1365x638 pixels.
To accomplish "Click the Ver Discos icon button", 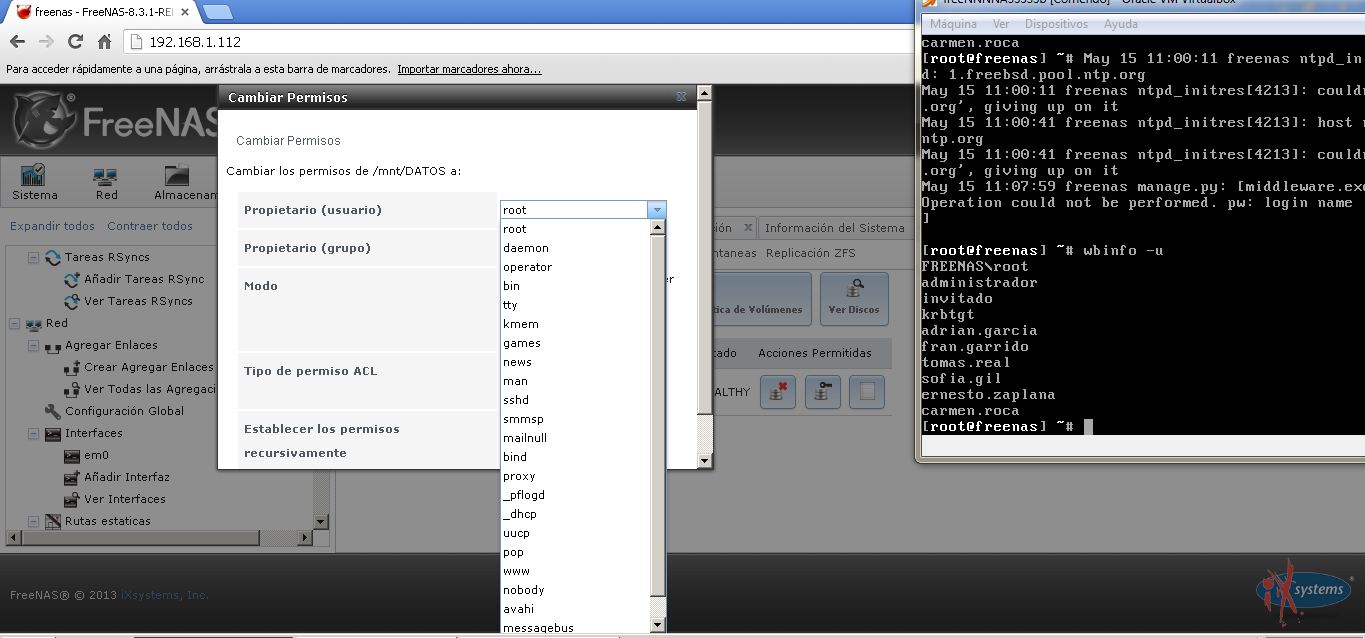I will [x=854, y=298].
